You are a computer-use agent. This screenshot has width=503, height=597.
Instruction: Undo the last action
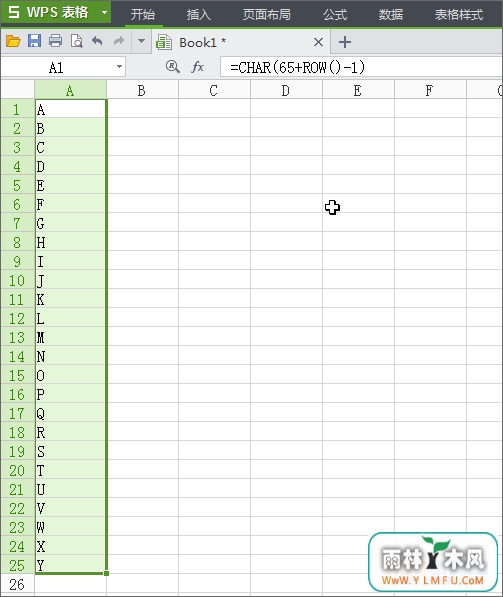[97, 40]
